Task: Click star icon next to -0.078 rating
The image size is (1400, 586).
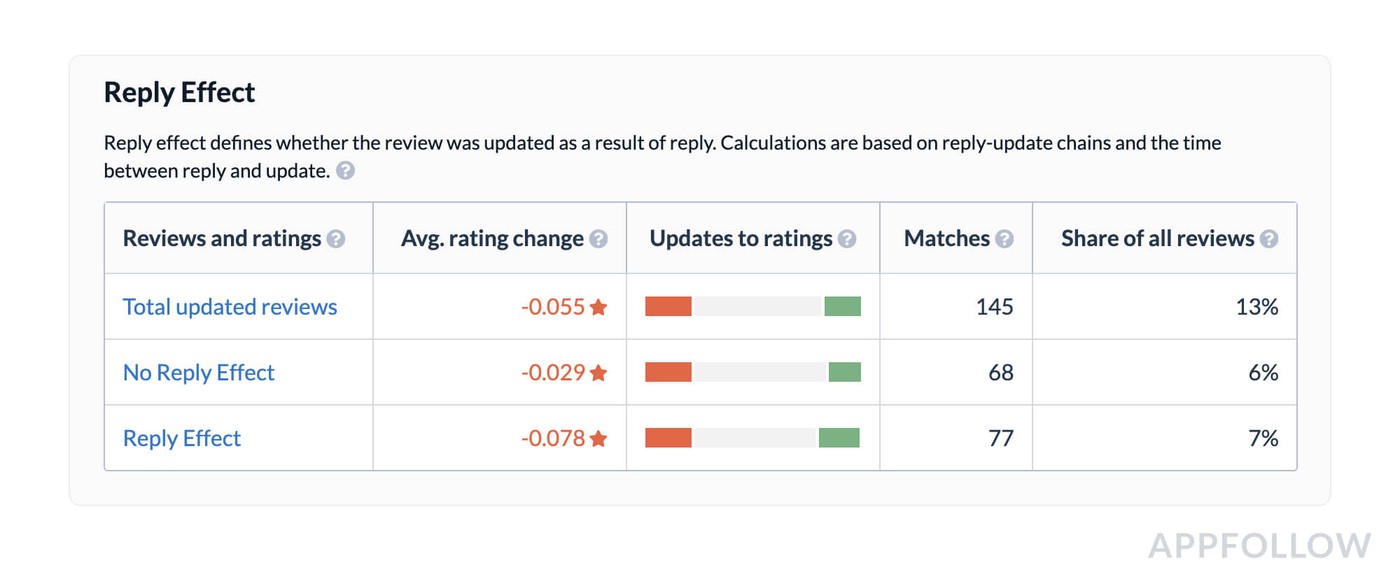Action: click(x=599, y=438)
